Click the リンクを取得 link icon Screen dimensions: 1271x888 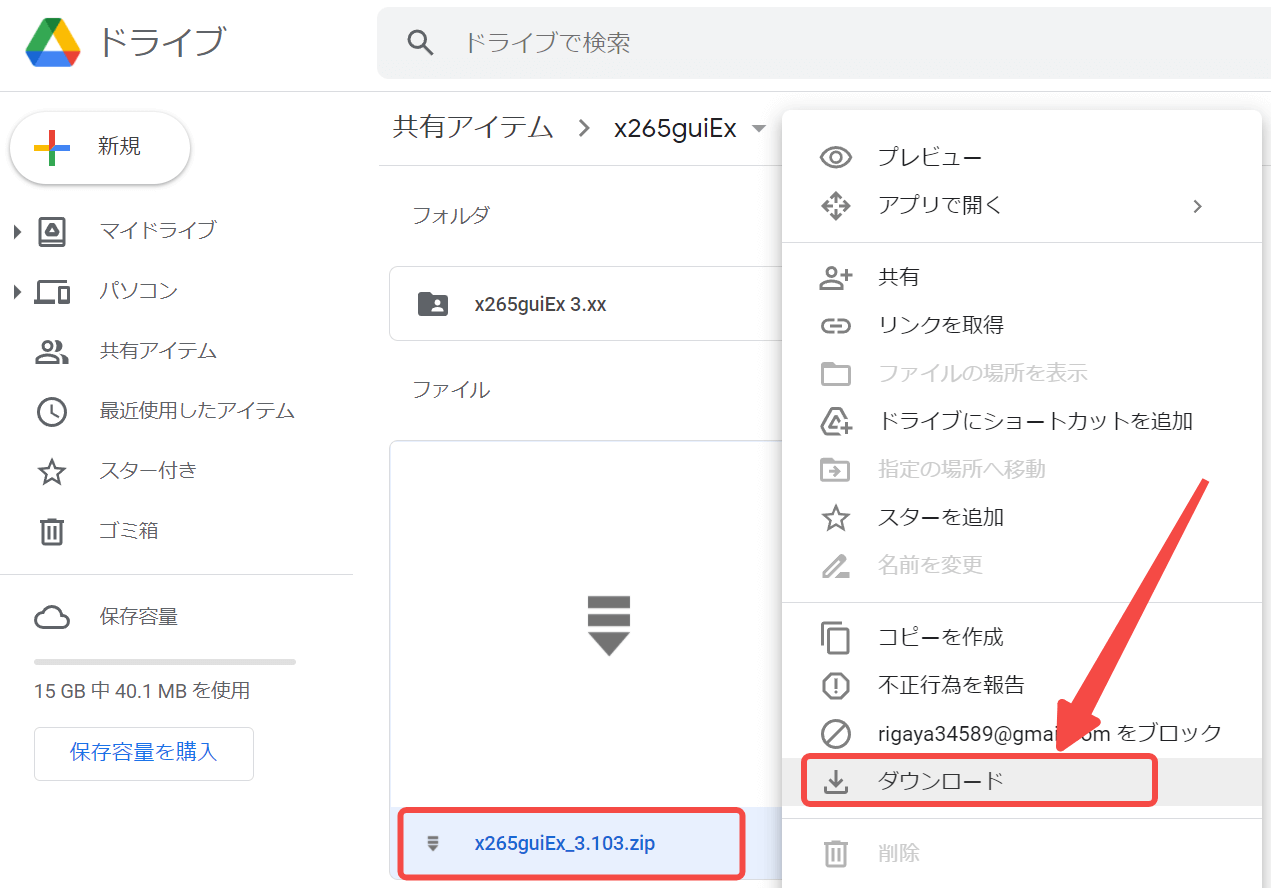835,326
